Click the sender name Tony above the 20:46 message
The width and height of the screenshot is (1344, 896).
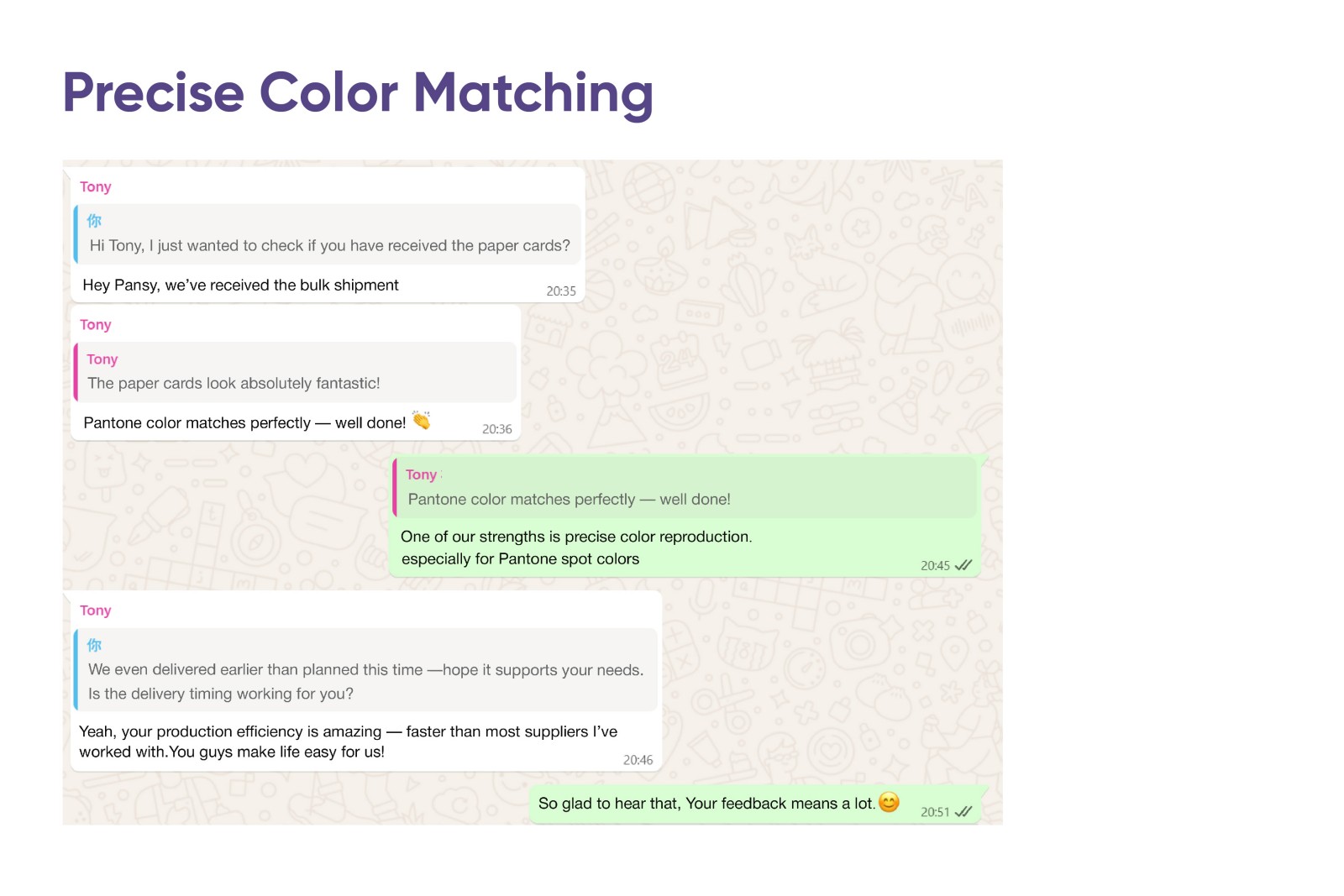pos(96,610)
